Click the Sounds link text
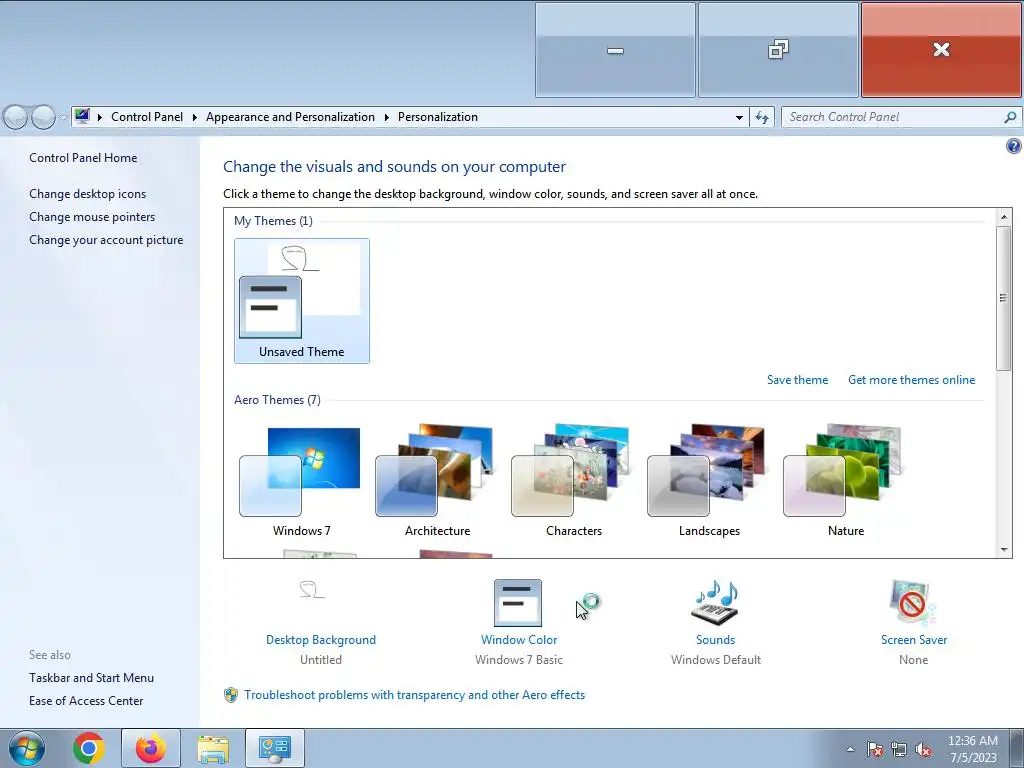1024x768 pixels. coord(715,640)
